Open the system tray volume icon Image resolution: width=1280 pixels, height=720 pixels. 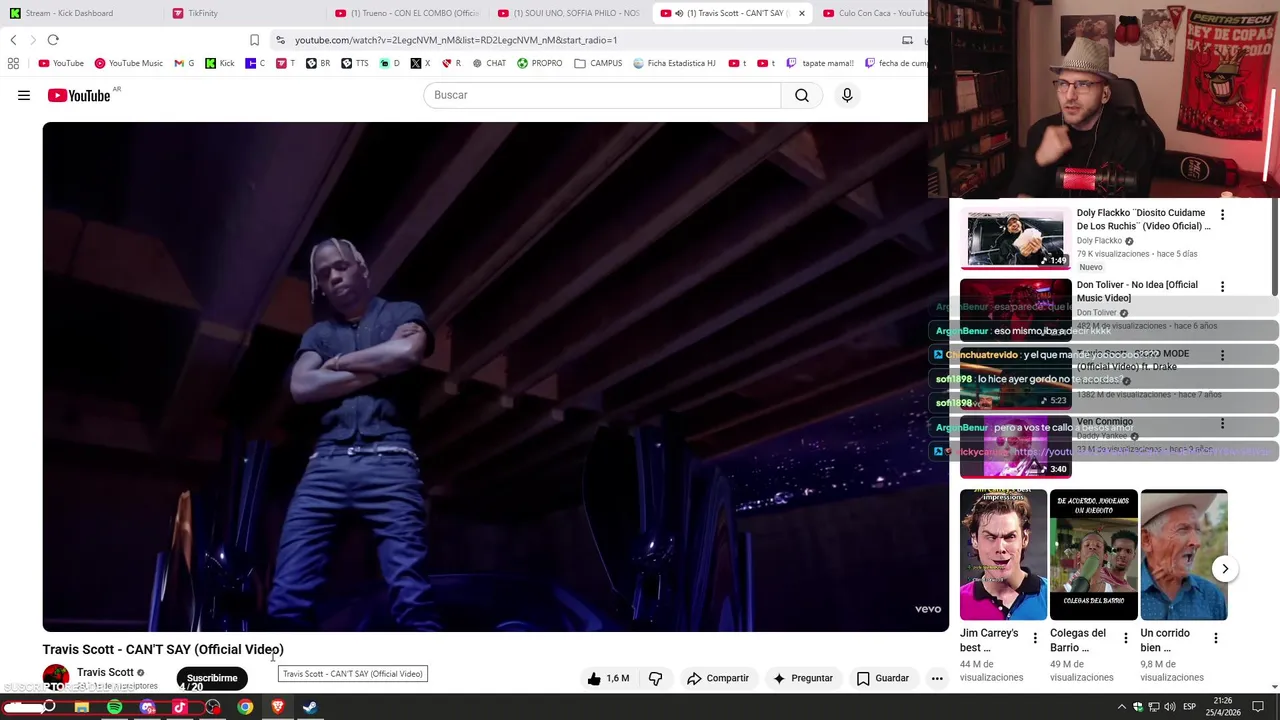(x=1169, y=707)
